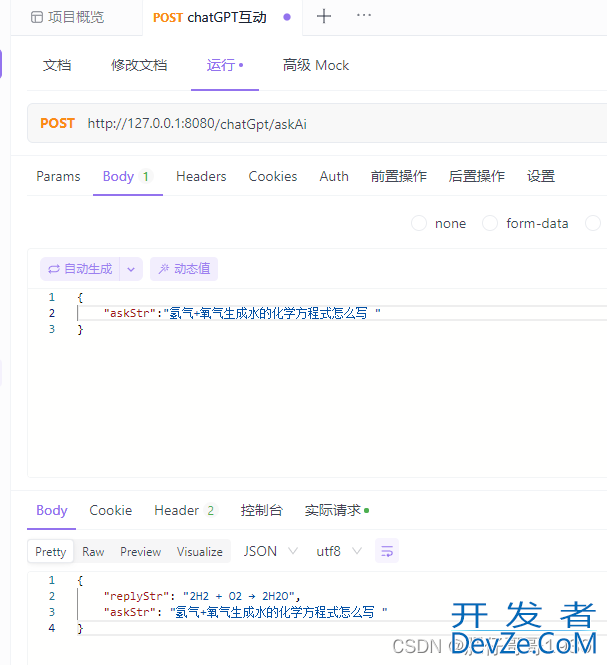Switch response view to Raw
Screen dimensions: 607x665
(x=93, y=552)
